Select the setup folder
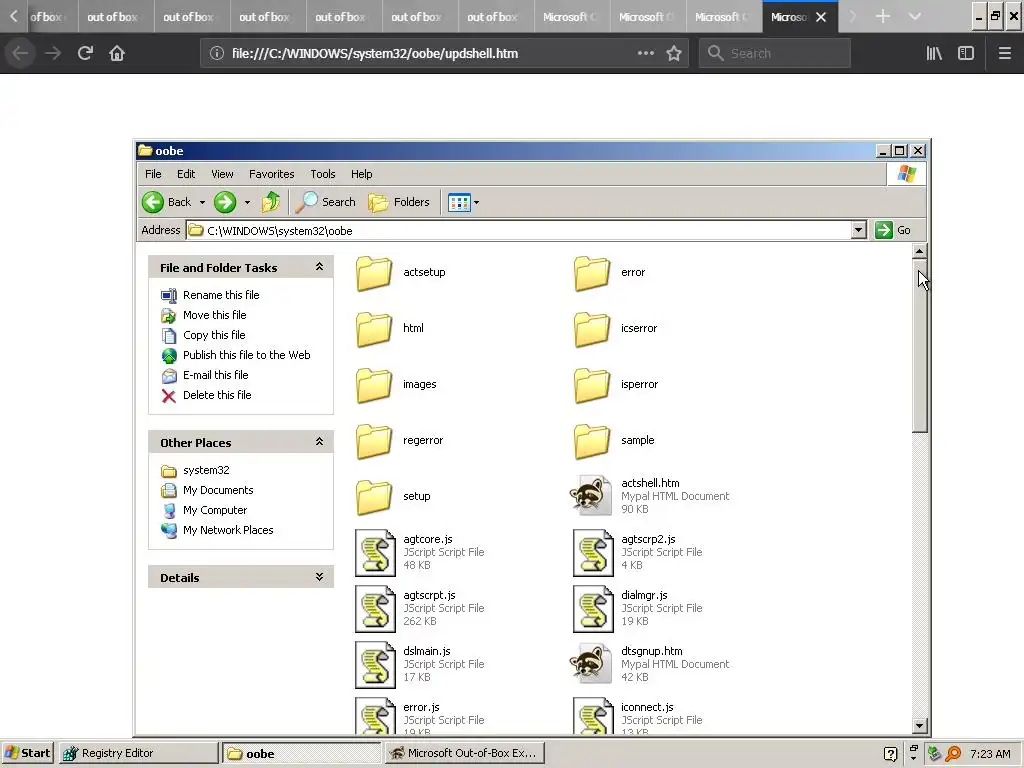This screenshot has width=1024, height=768. 393,497
